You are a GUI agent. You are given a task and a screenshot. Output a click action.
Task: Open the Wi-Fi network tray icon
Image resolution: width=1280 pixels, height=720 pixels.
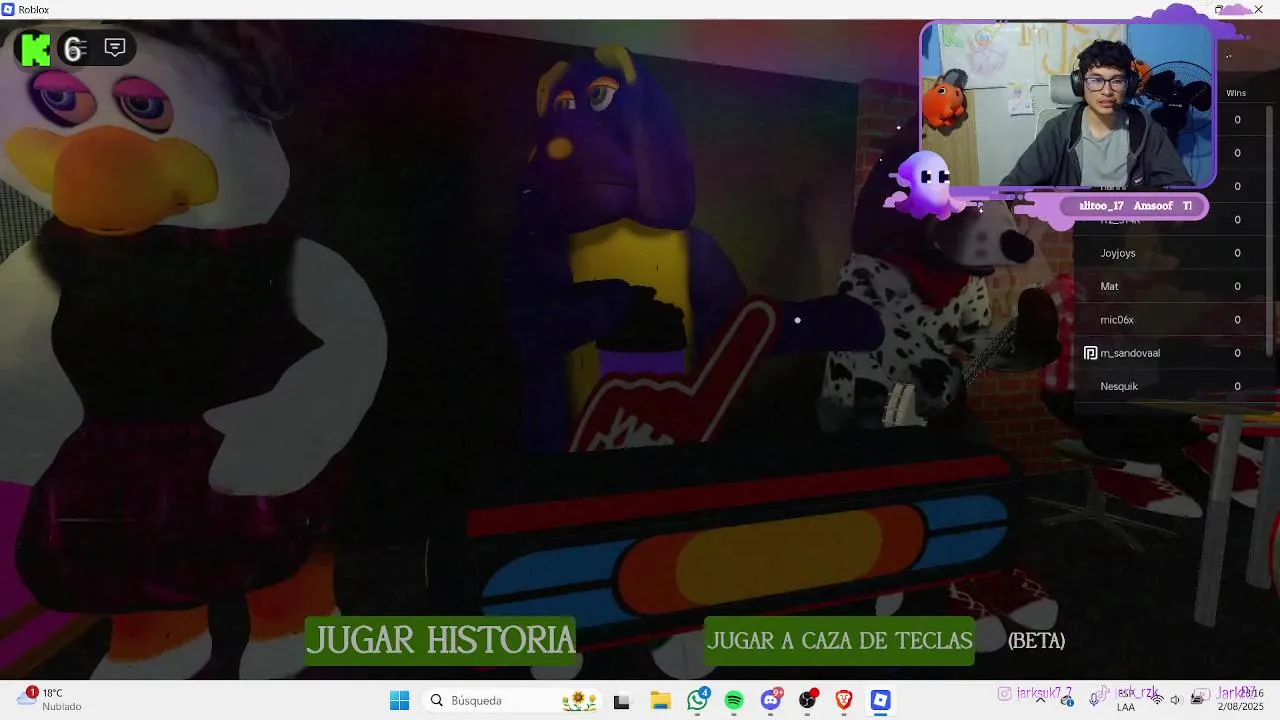click(1157, 700)
